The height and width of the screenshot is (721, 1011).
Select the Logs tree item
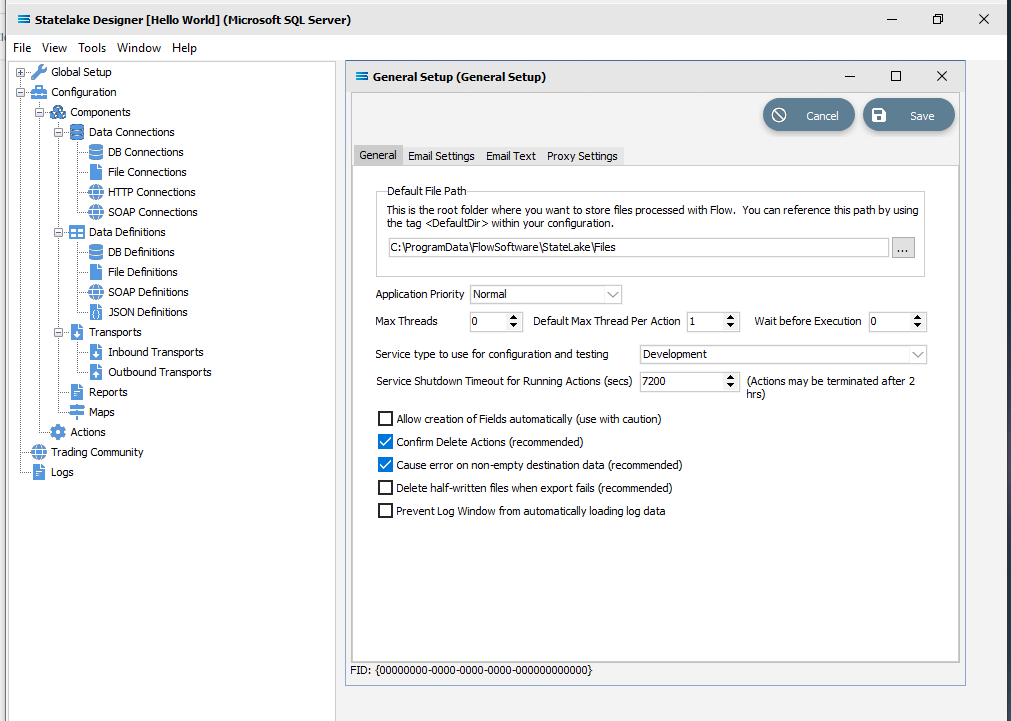click(x=62, y=472)
